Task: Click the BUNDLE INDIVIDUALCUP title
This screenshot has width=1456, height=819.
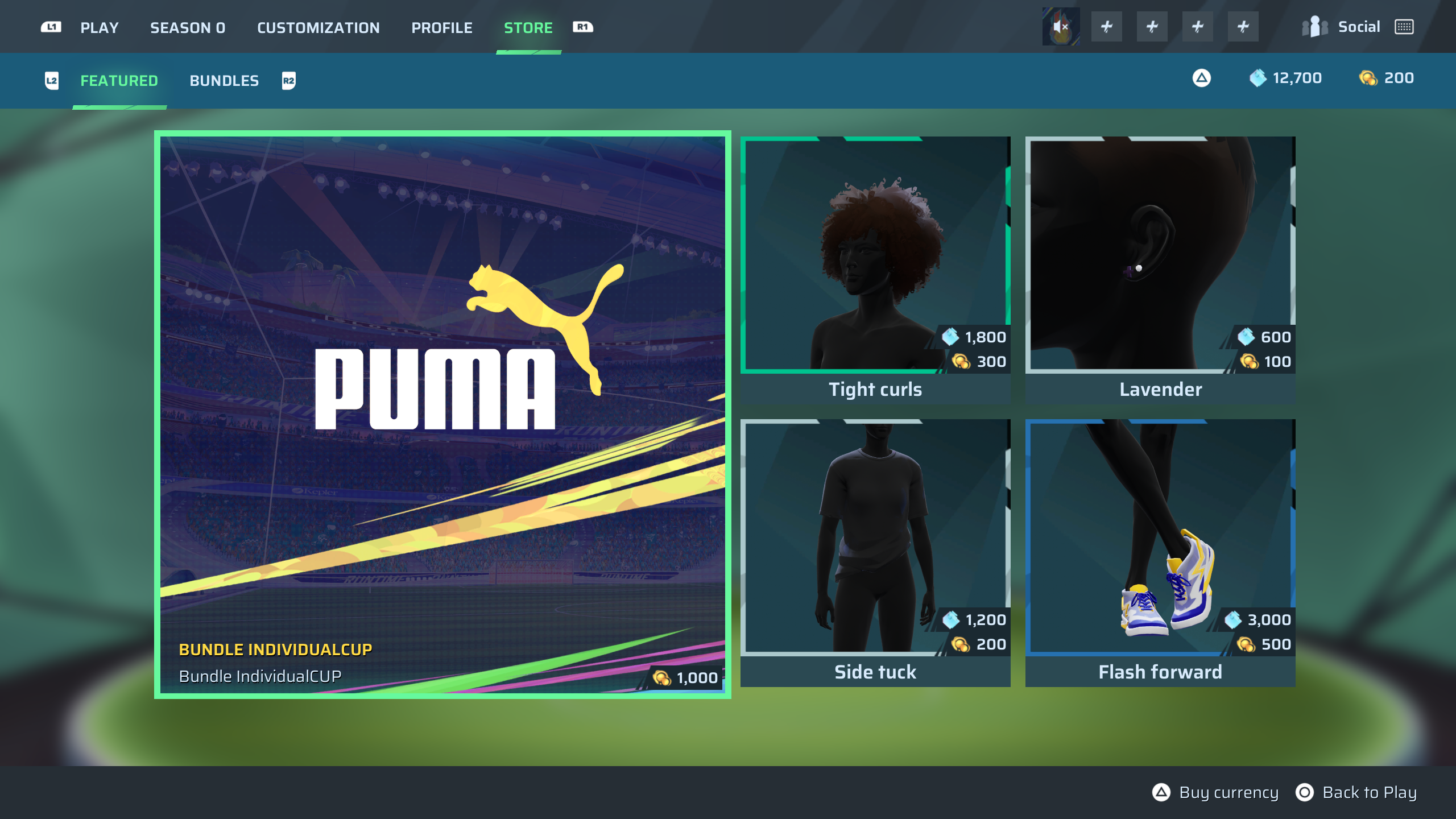Action: (275, 650)
